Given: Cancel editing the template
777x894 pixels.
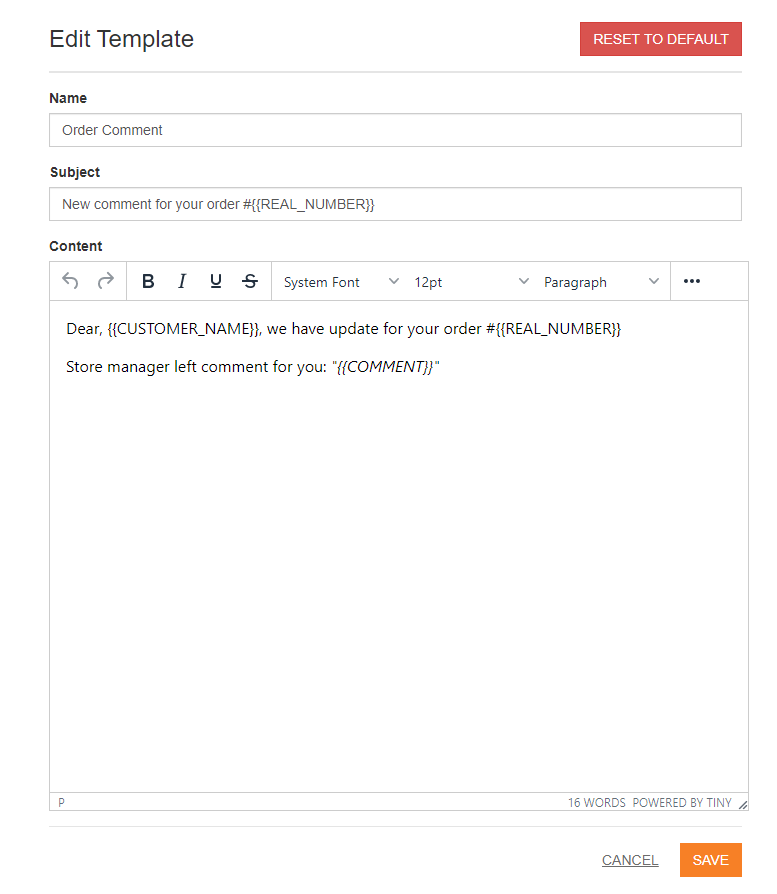Looking at the screenshot, I should (x=630, y=860).
